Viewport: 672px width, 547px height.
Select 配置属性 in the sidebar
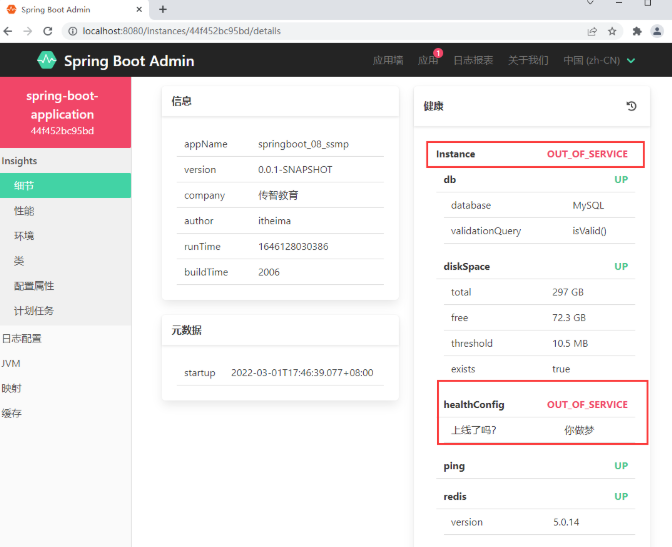[x=66, y=286]
